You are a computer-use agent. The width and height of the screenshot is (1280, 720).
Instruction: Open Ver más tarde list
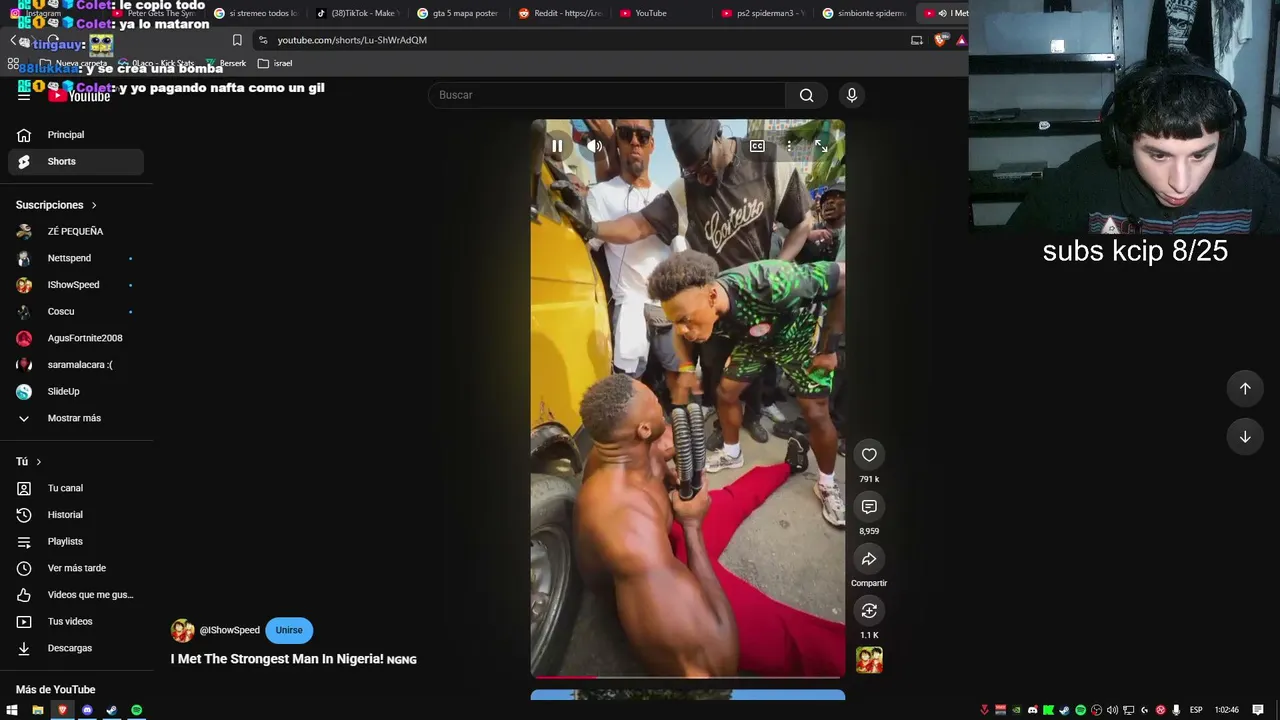coord(76,568)
